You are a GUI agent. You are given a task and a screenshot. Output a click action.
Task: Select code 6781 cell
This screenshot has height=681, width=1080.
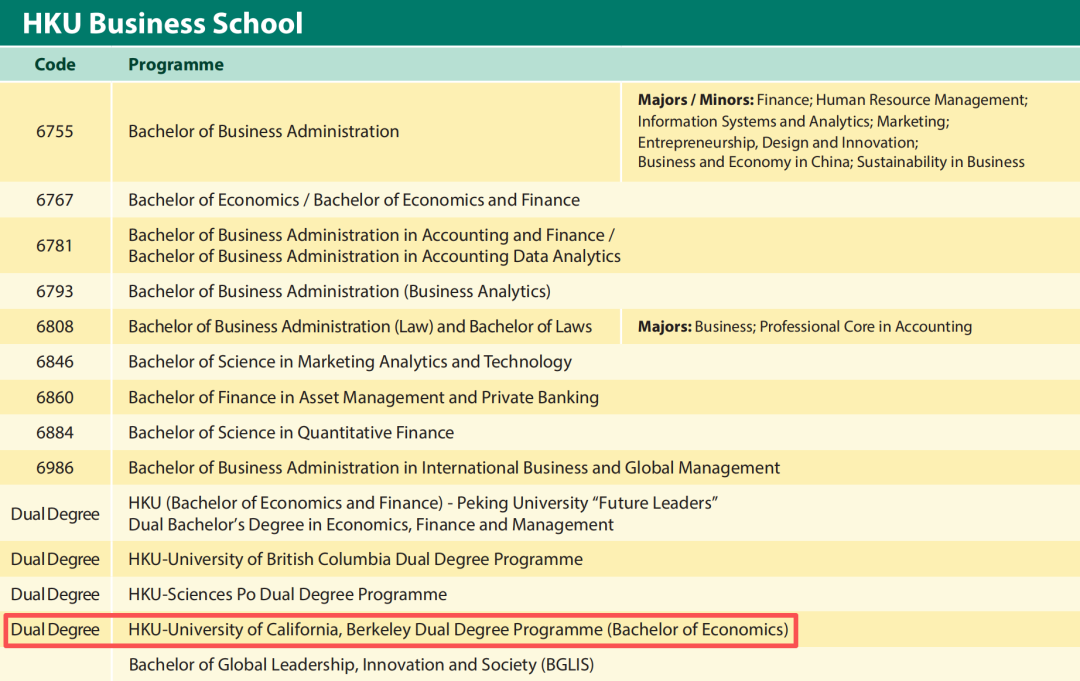[x=55, y=246]
